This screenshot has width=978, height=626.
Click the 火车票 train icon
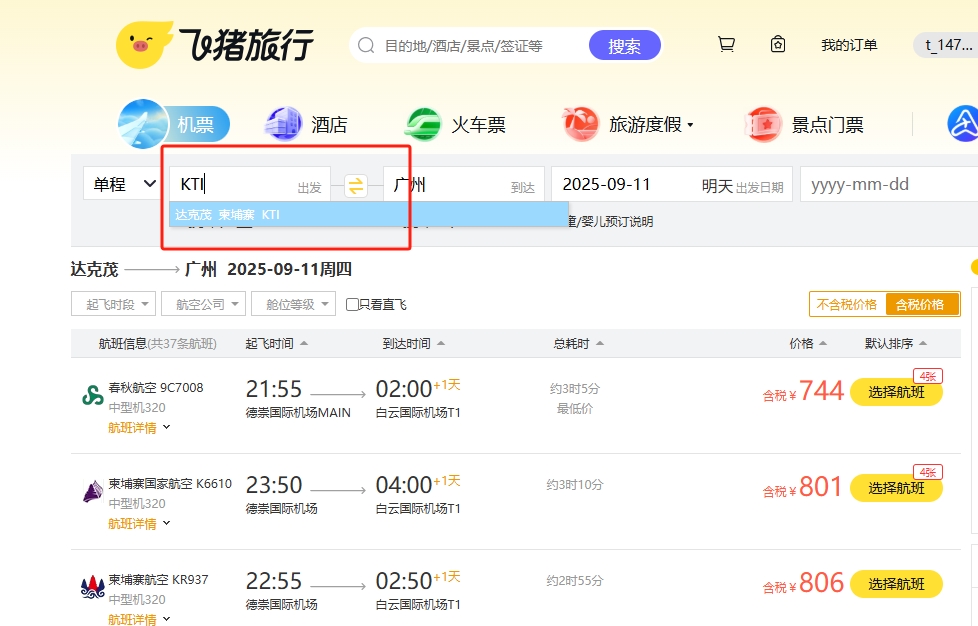[x=424, y=124]
